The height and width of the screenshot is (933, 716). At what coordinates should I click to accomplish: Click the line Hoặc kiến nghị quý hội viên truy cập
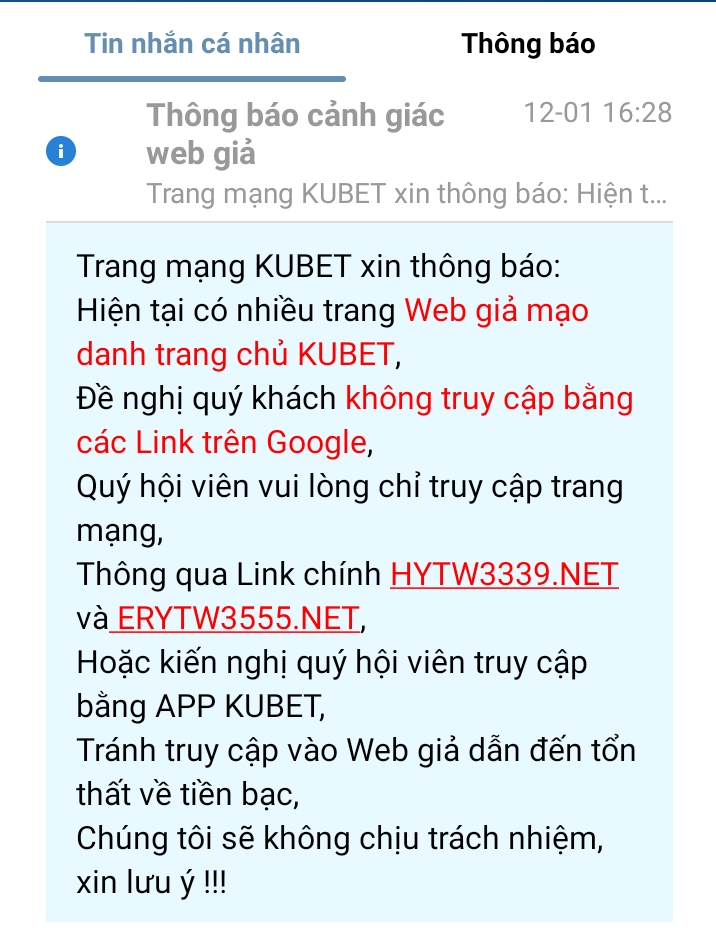[332, 662]
